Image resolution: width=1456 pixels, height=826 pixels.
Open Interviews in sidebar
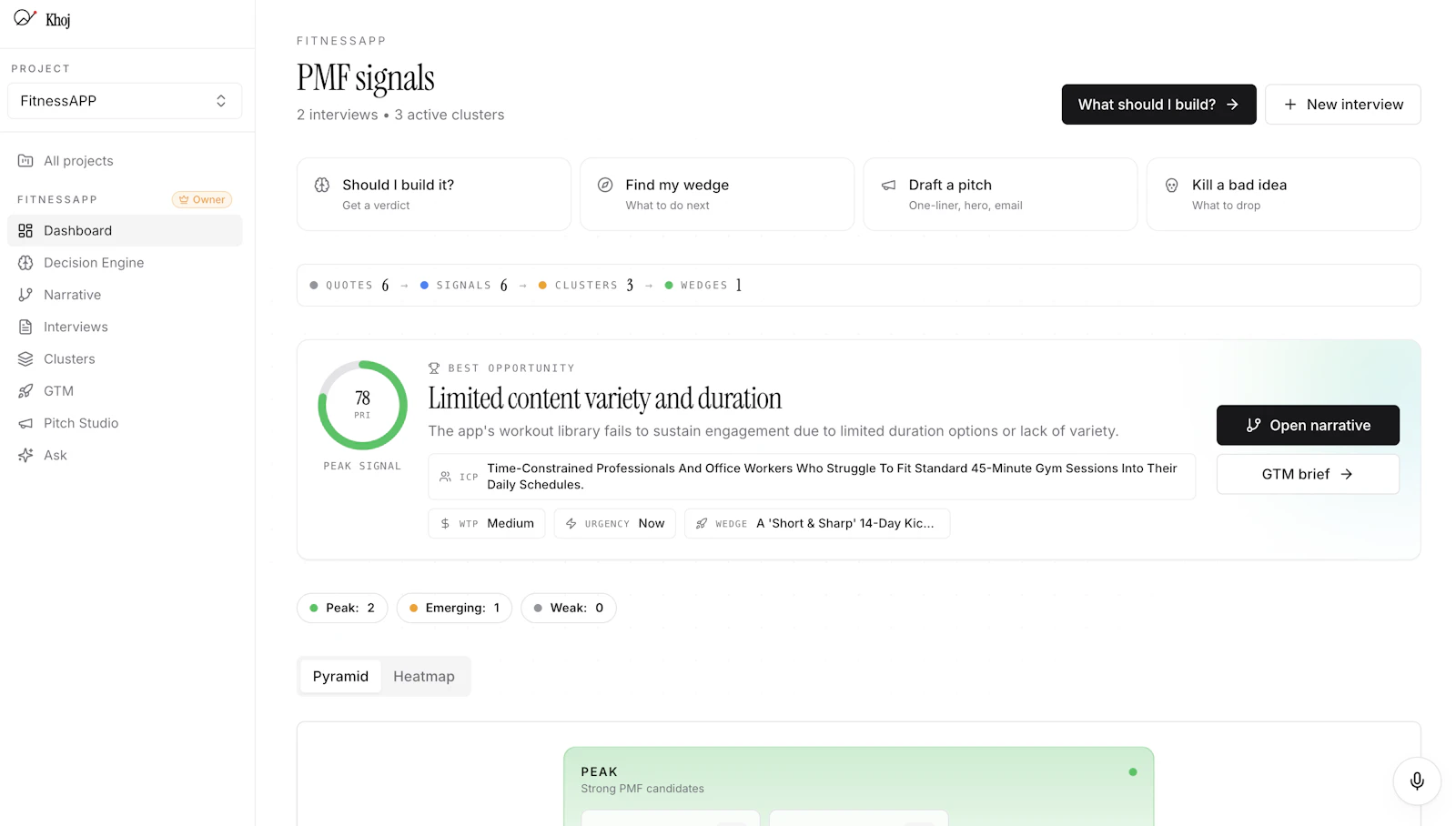click(125, 327)
